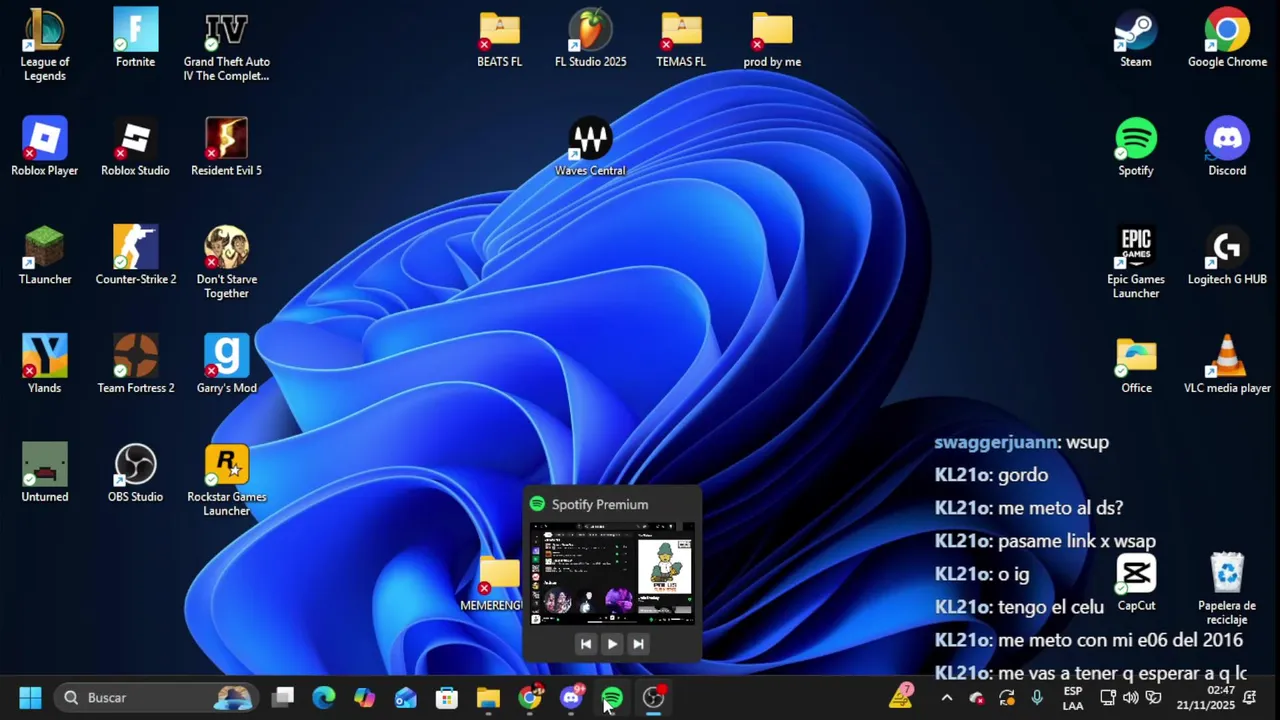Screen dimensions: 1280x720
Task: Select Discord desktop shortcut
Action: pyautogui.click(x=1227, y=146)
